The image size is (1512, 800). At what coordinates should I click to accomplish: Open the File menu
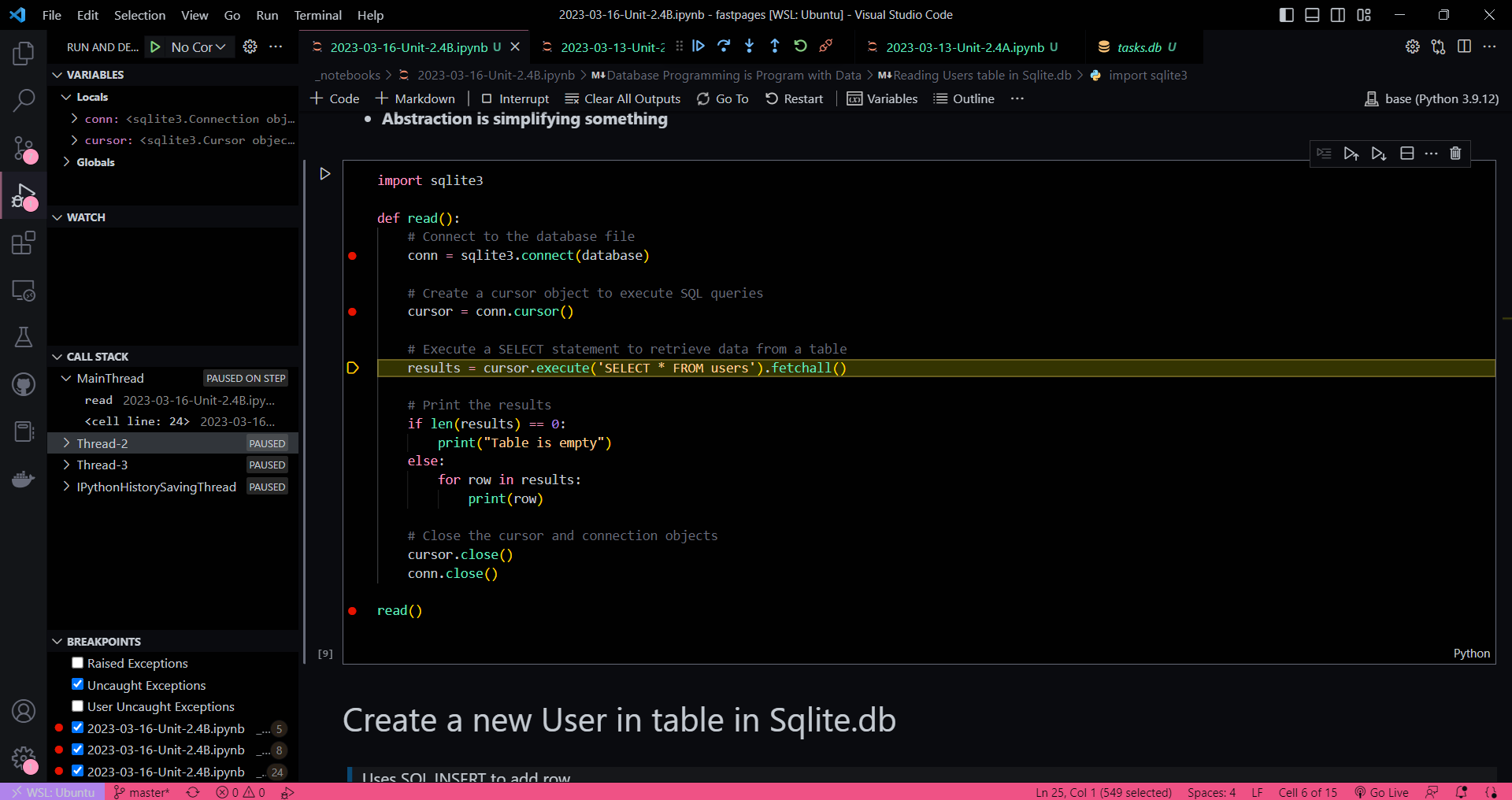[52, 15]
